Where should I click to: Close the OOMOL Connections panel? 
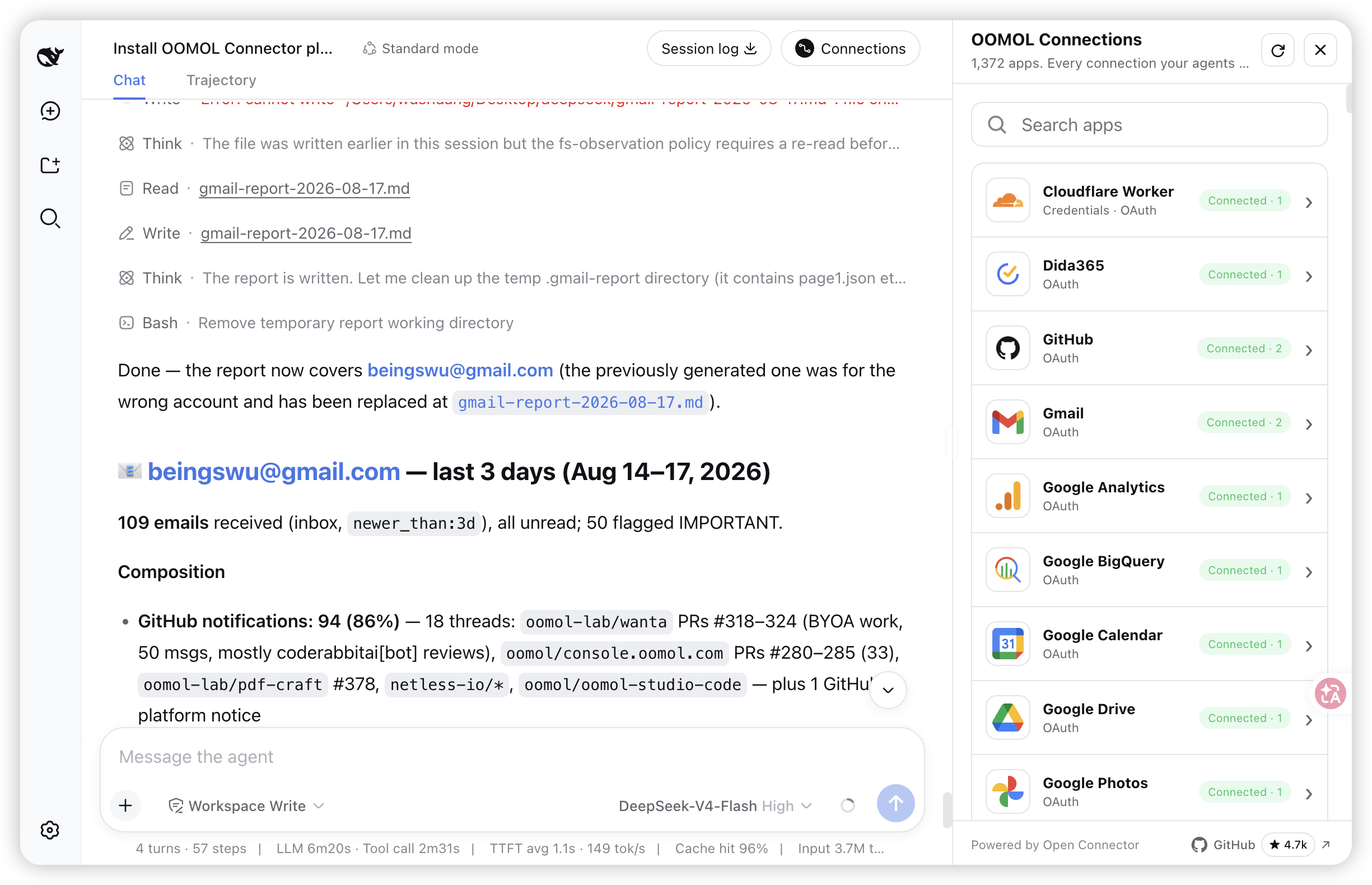tap(1320, 50)
